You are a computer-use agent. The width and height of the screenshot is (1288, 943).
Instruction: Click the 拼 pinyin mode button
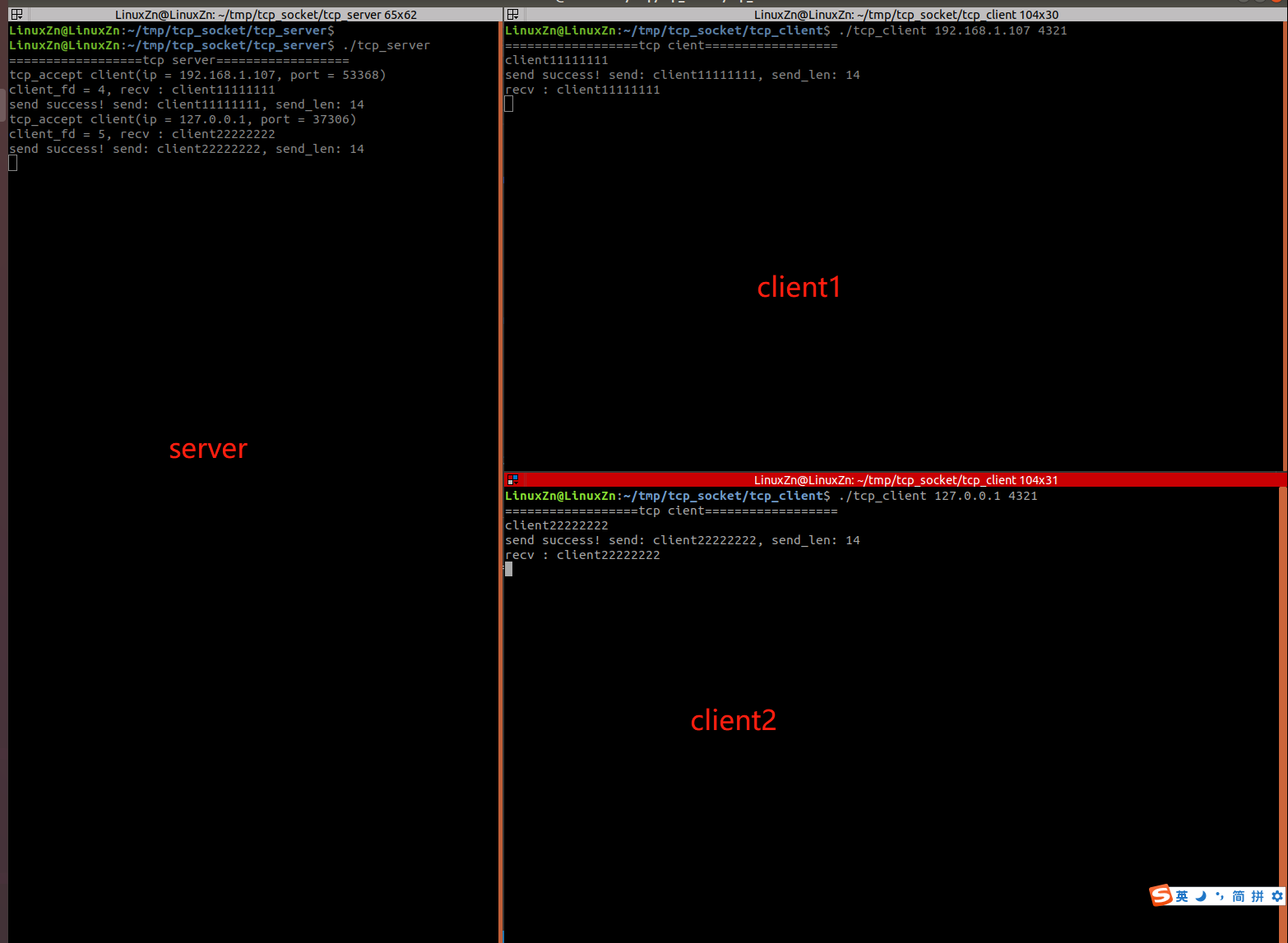pyautogui.click(x=1257, y=896)
